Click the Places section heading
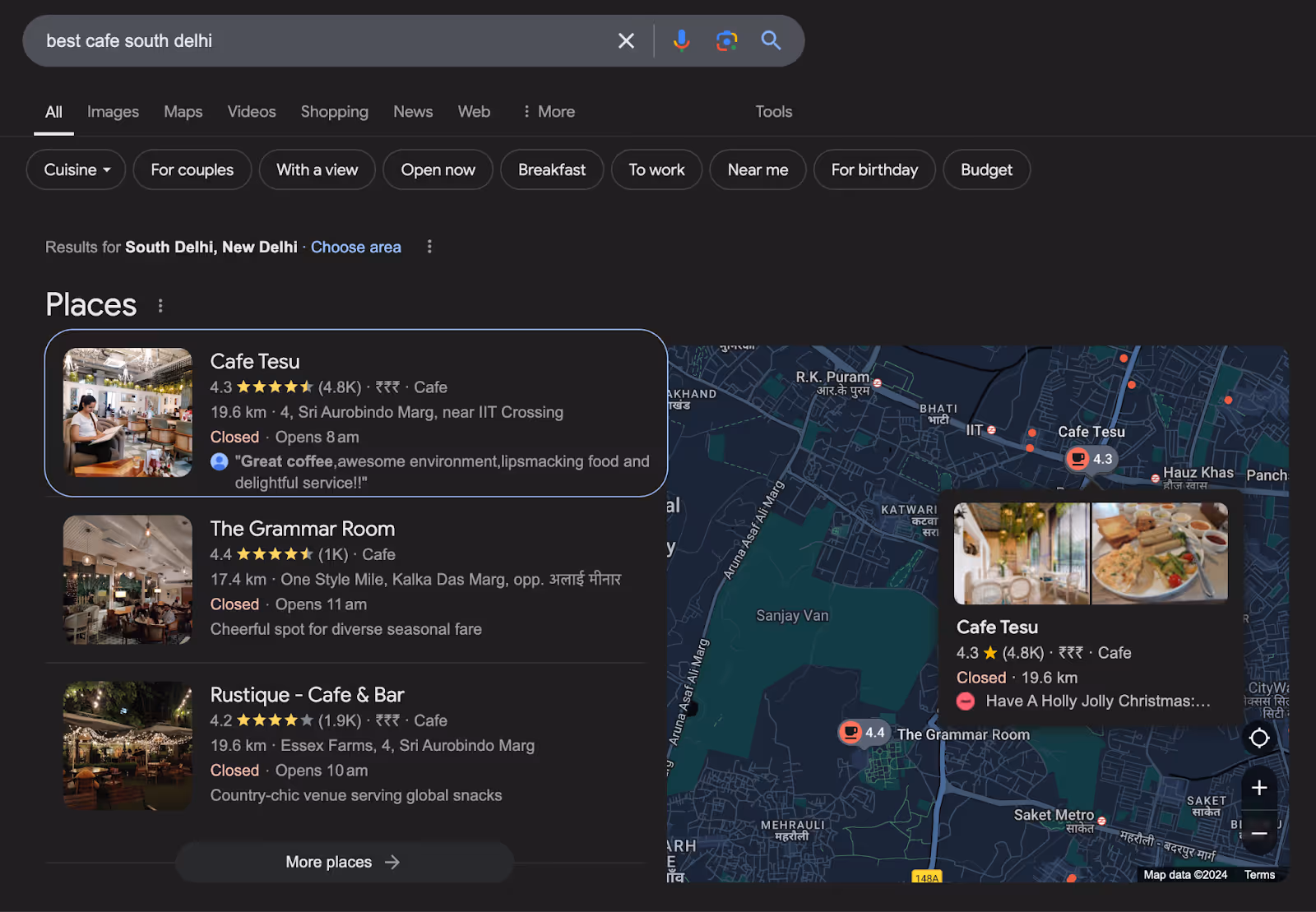Viewport: 1316px width, 912px height. click(x=91, y=305)
